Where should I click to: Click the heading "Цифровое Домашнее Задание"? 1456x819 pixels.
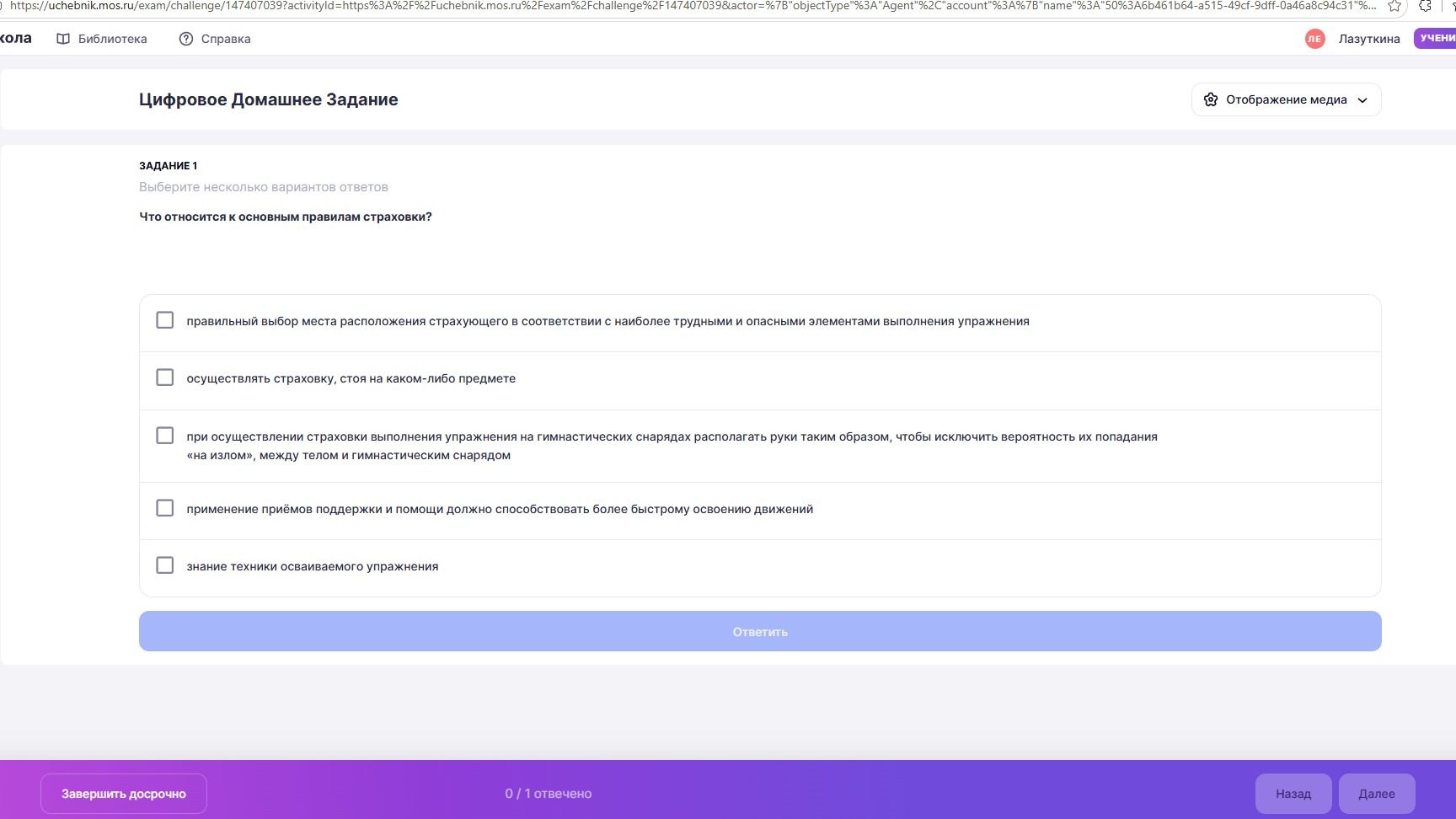[269, 99]
